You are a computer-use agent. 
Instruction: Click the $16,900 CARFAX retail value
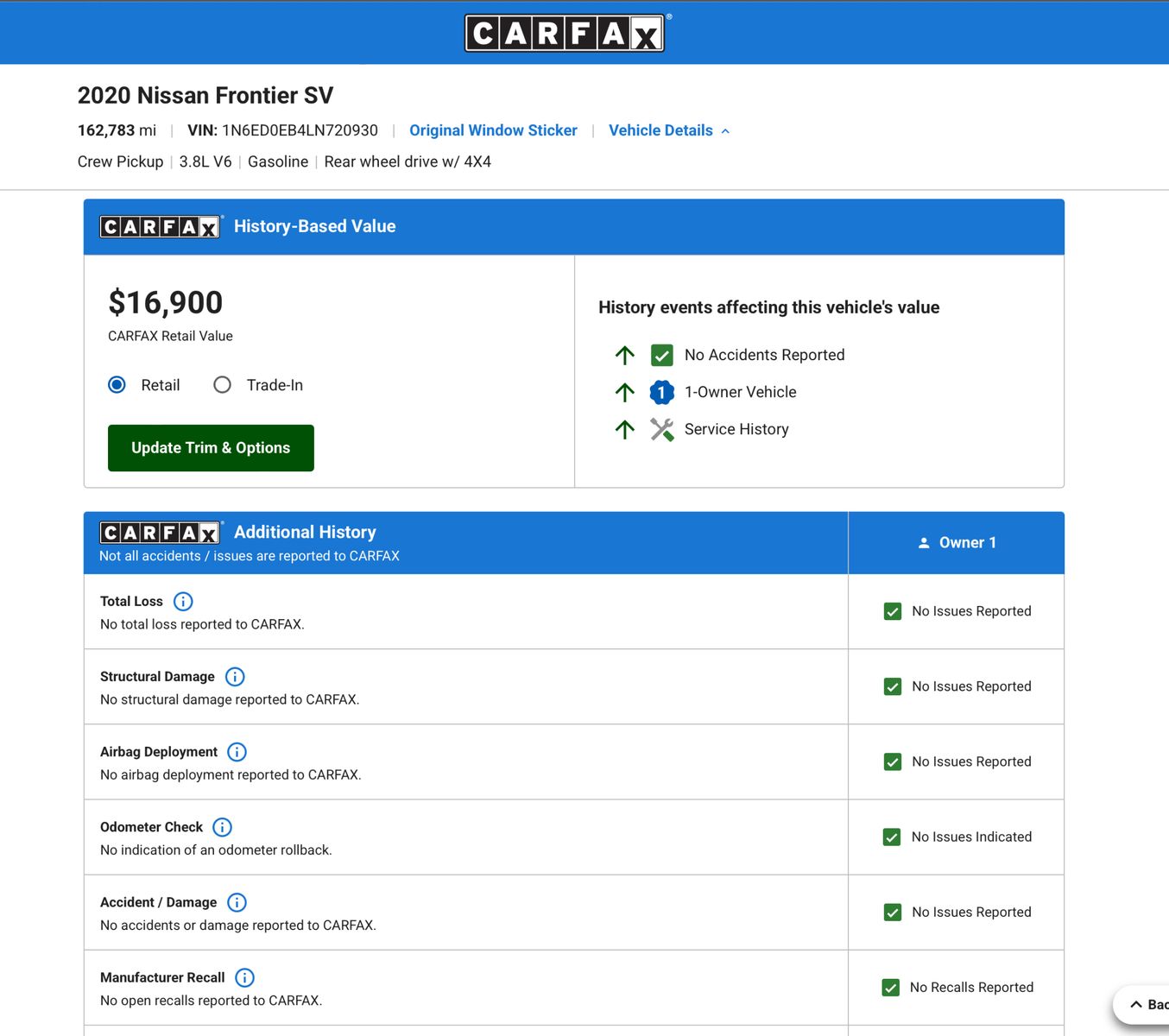pyautogui.click(x=166, y=303)
